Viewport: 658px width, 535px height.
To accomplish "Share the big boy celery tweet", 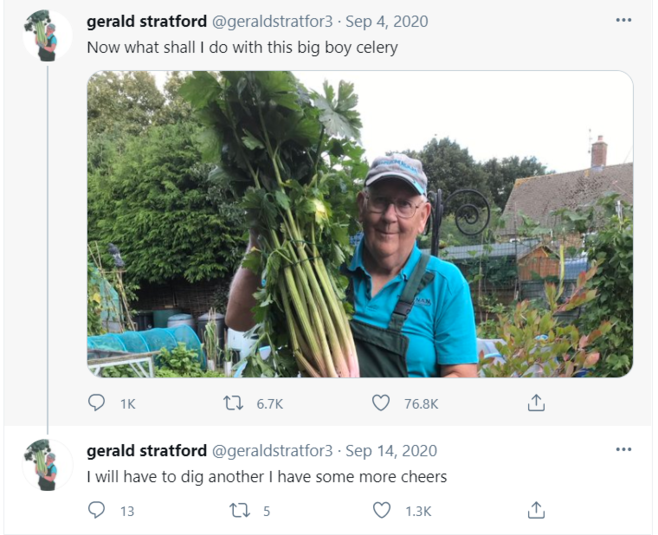I will pos(536,403).
